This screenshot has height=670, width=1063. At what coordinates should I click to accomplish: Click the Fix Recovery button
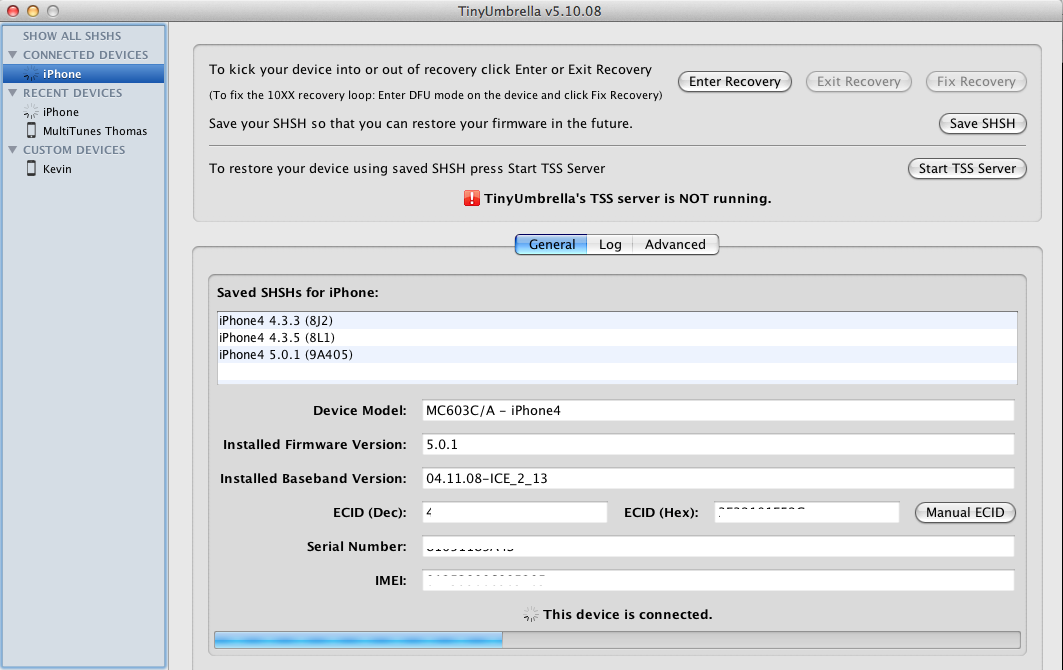(x=976, y=81)
